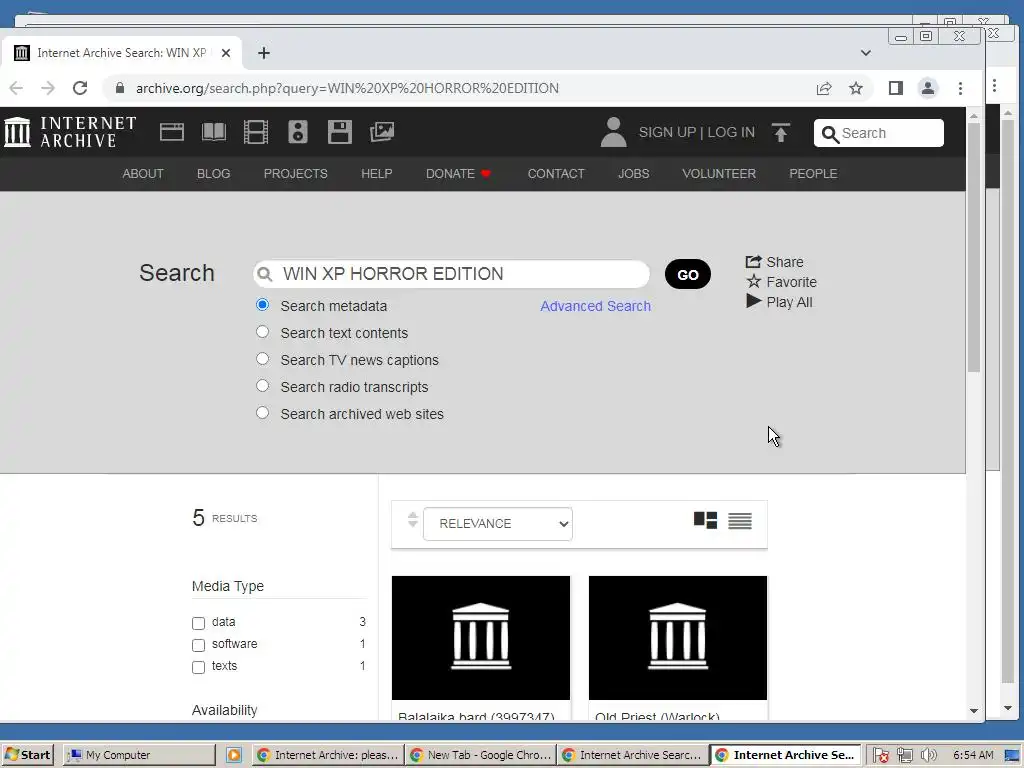Click the browser address bar URL
Image resolution: width=1024 pixels, height=768 pixels.
coord(347,88)
